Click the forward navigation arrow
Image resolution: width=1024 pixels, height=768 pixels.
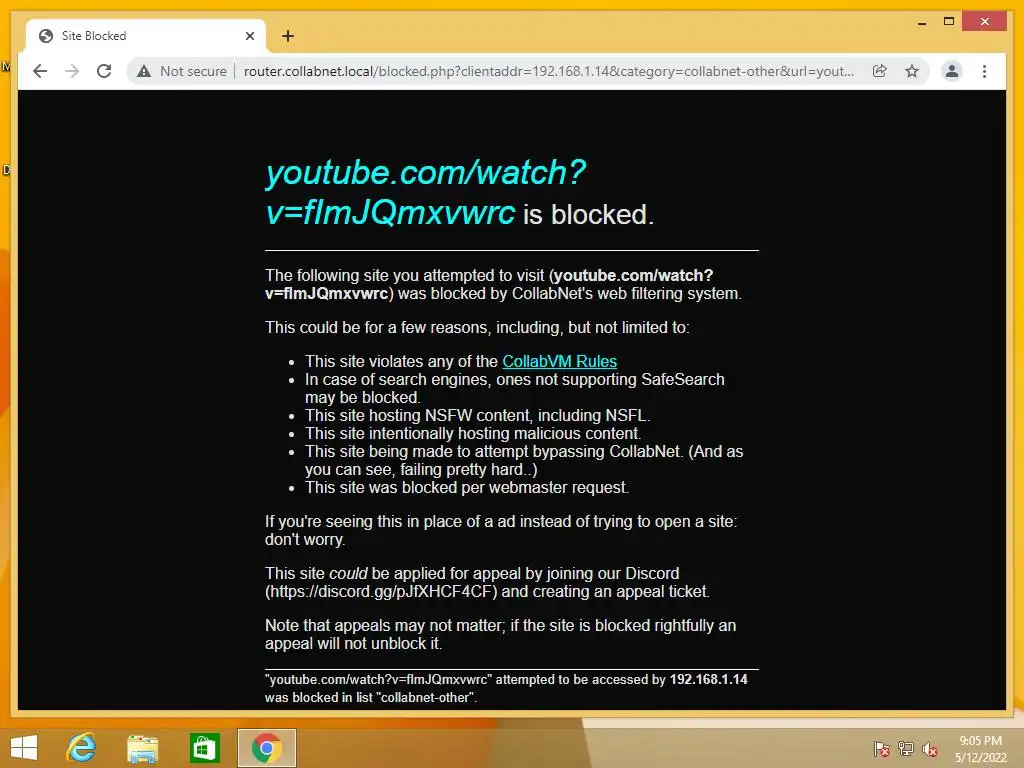[72, 71]
